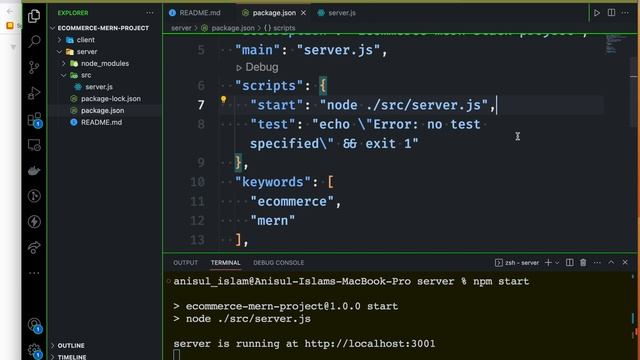Expand the Timeline section
The width and height of the screenshot is (640, 360).
pos(71,357)
